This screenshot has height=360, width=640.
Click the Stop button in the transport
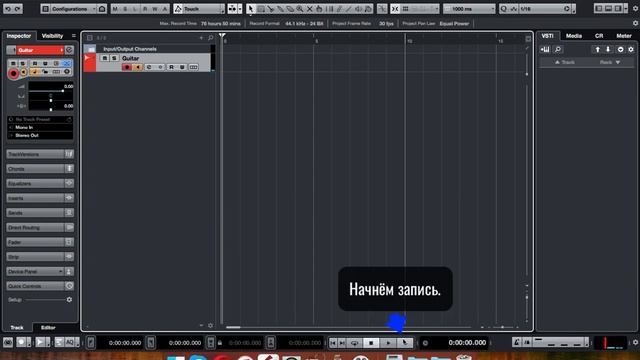pyautogui.click(x=371, y=343)
